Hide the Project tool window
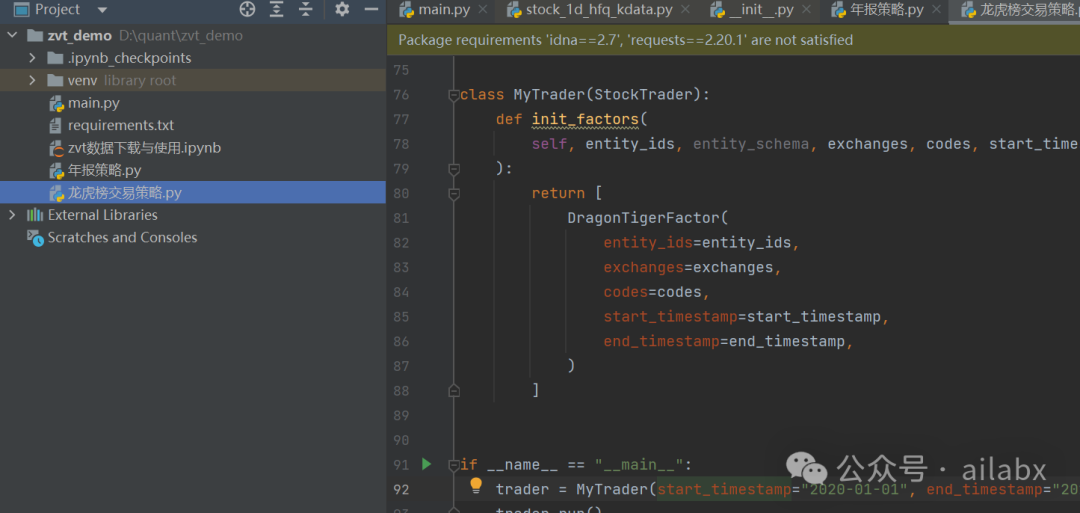Viewport: 1080px width, 513px height. pyautogui.click(x=371, y=10)
